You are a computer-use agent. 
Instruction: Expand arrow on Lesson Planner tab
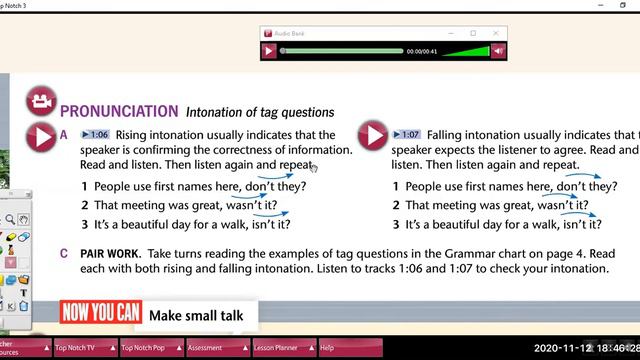click(311, 348)
